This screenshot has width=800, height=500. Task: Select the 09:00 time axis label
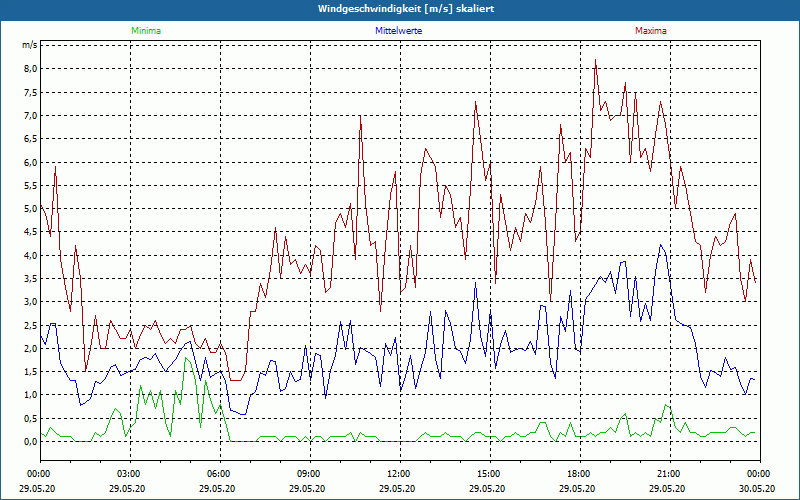(309, 473)
